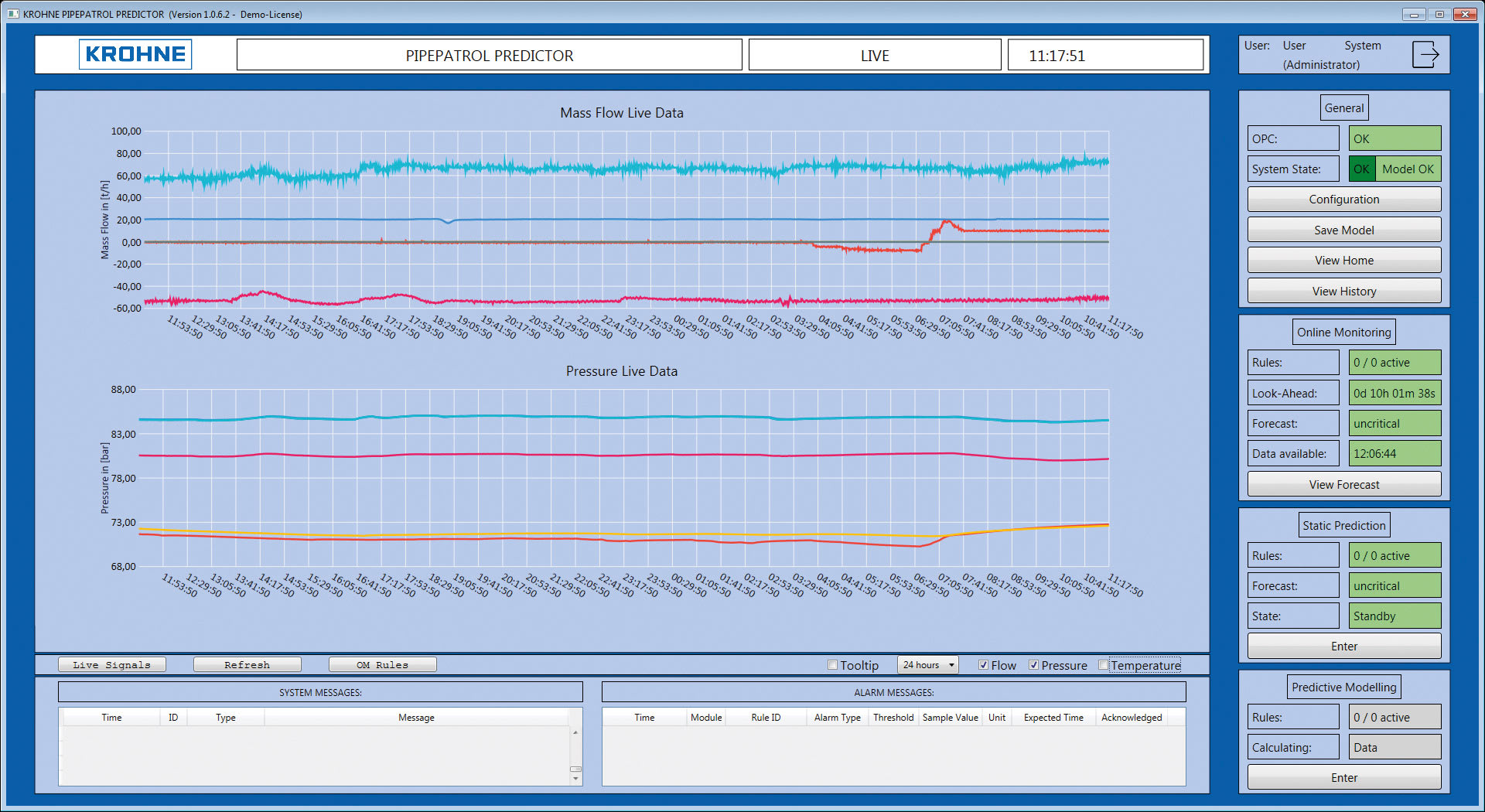This screenshot has height=812, width=1485.
Task: Click the LIVE mode field
Action: pyautogui.click(x=875, y=55)
